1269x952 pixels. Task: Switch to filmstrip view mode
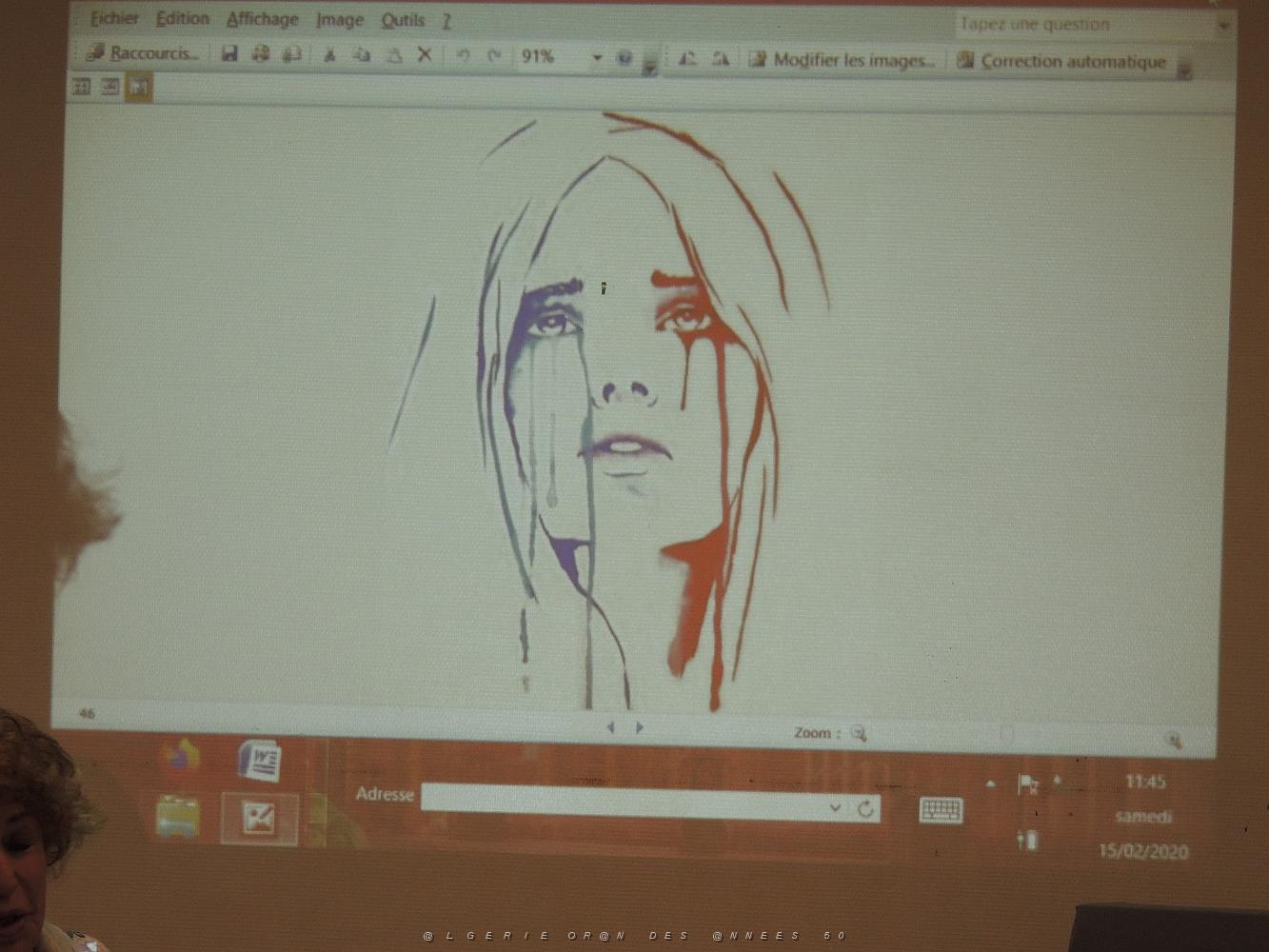click(110, 87)
